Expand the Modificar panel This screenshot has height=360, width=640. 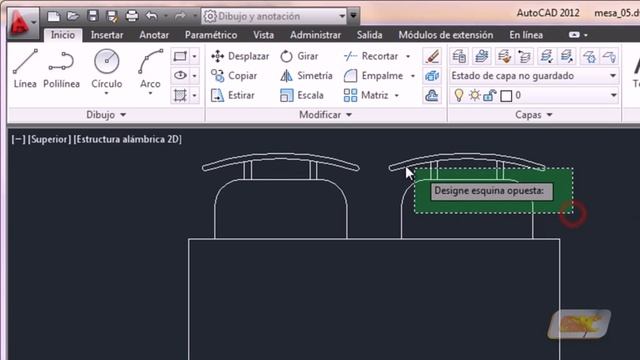tap(325, 115)
